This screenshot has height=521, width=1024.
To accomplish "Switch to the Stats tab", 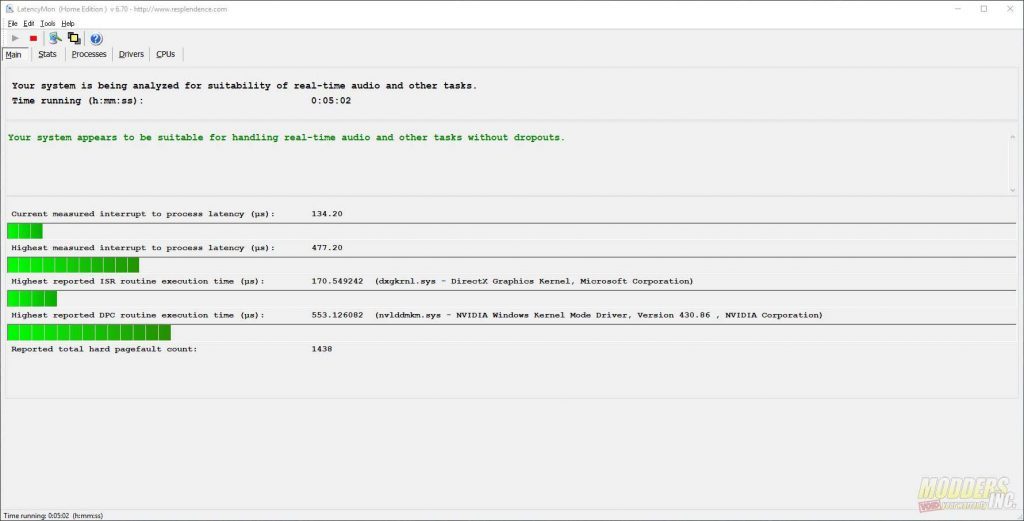I will coord(48,54).
